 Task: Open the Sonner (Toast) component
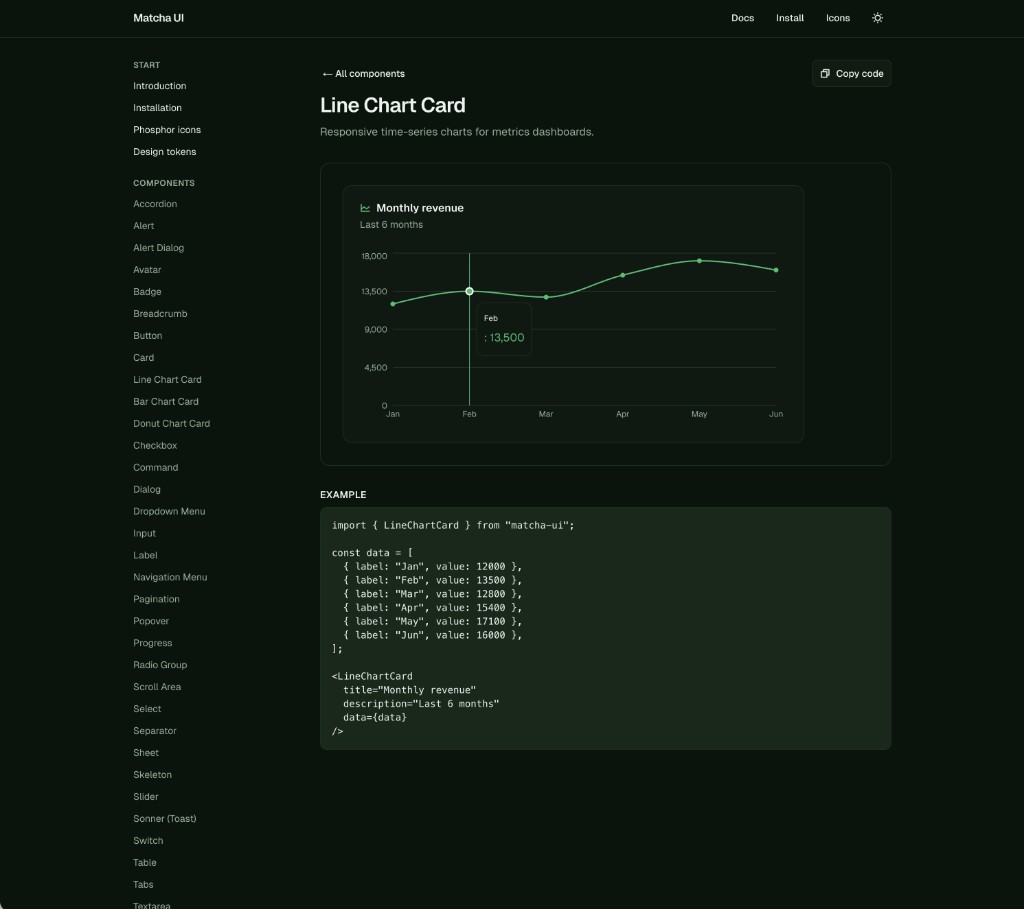coord(164,818)
